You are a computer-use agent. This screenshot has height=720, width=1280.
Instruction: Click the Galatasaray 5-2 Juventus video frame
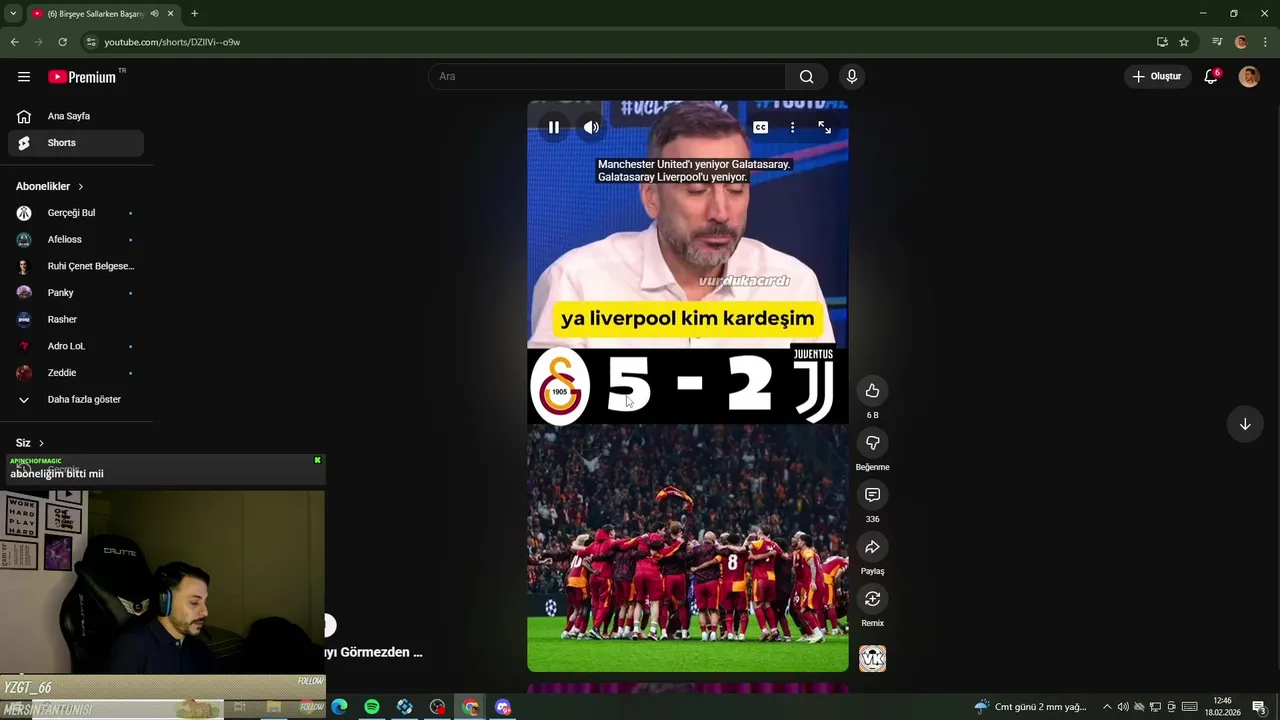pyautogui.click(x=688, y=386)
